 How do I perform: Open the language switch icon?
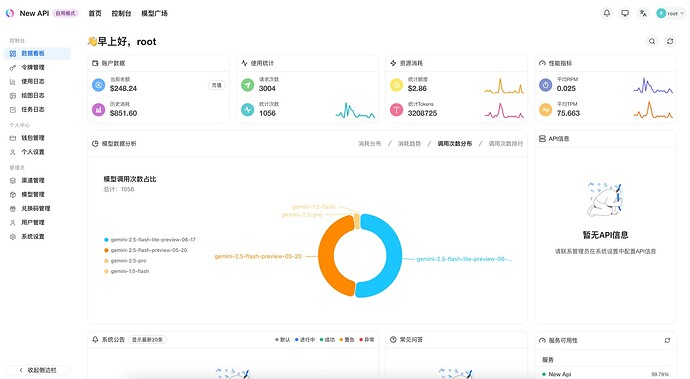[643, 13]
